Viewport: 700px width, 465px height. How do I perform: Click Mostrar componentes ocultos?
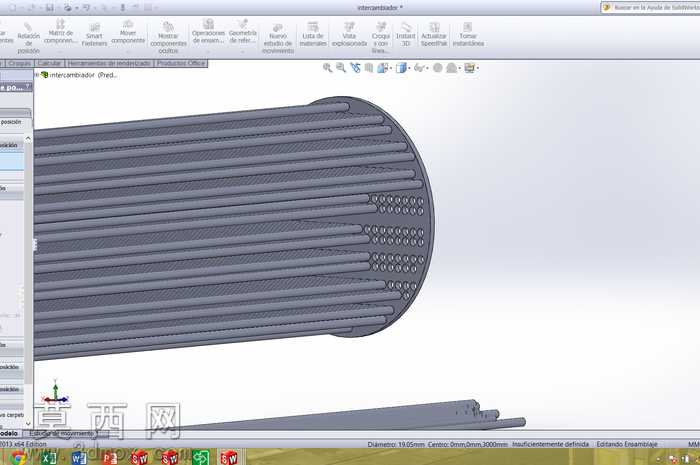coord(168,37)
